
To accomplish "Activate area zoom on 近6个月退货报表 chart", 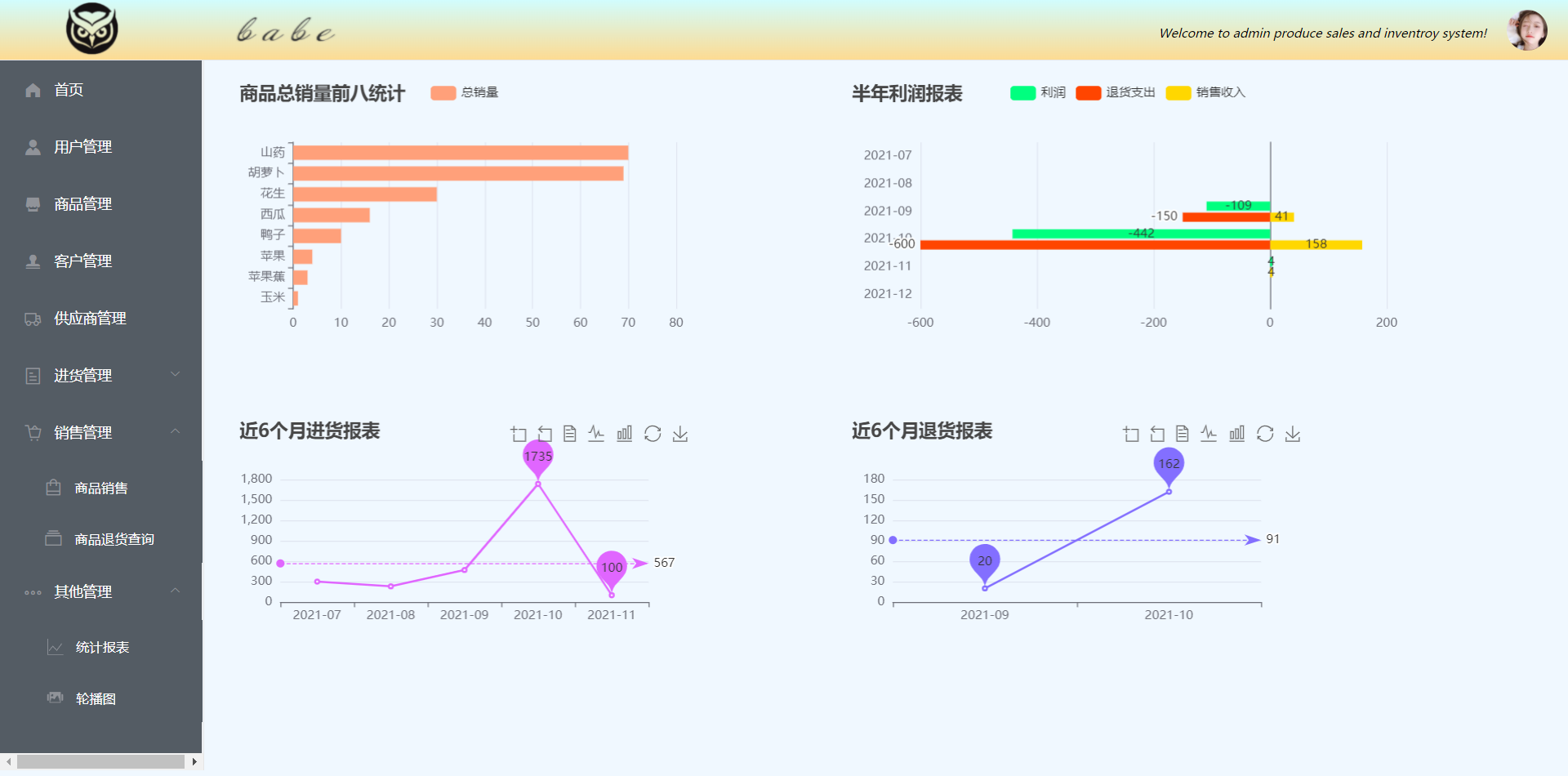I will pos(1131,434).
